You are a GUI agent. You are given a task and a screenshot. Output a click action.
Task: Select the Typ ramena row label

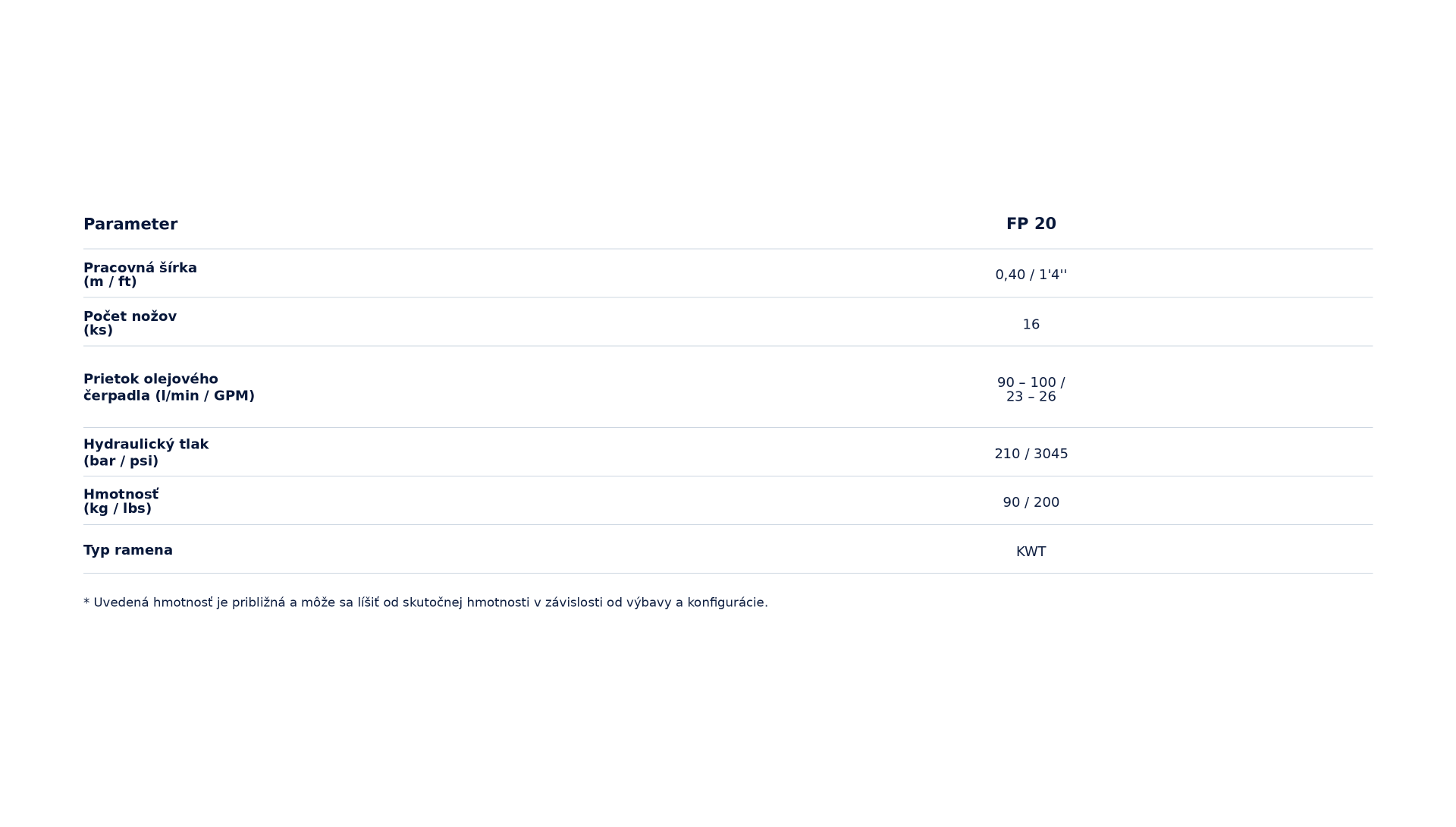(x=128, y=550)
